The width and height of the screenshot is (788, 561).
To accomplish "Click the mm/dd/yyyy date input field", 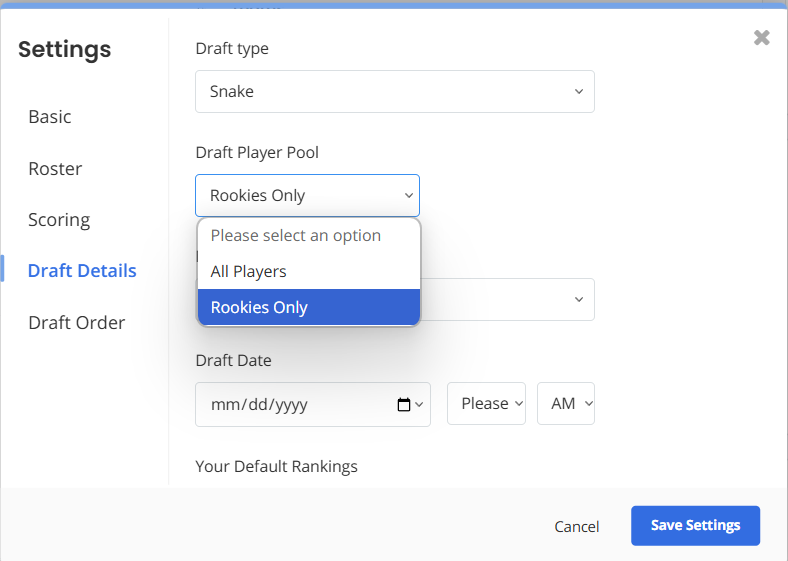I will click(x=313, y=404).
